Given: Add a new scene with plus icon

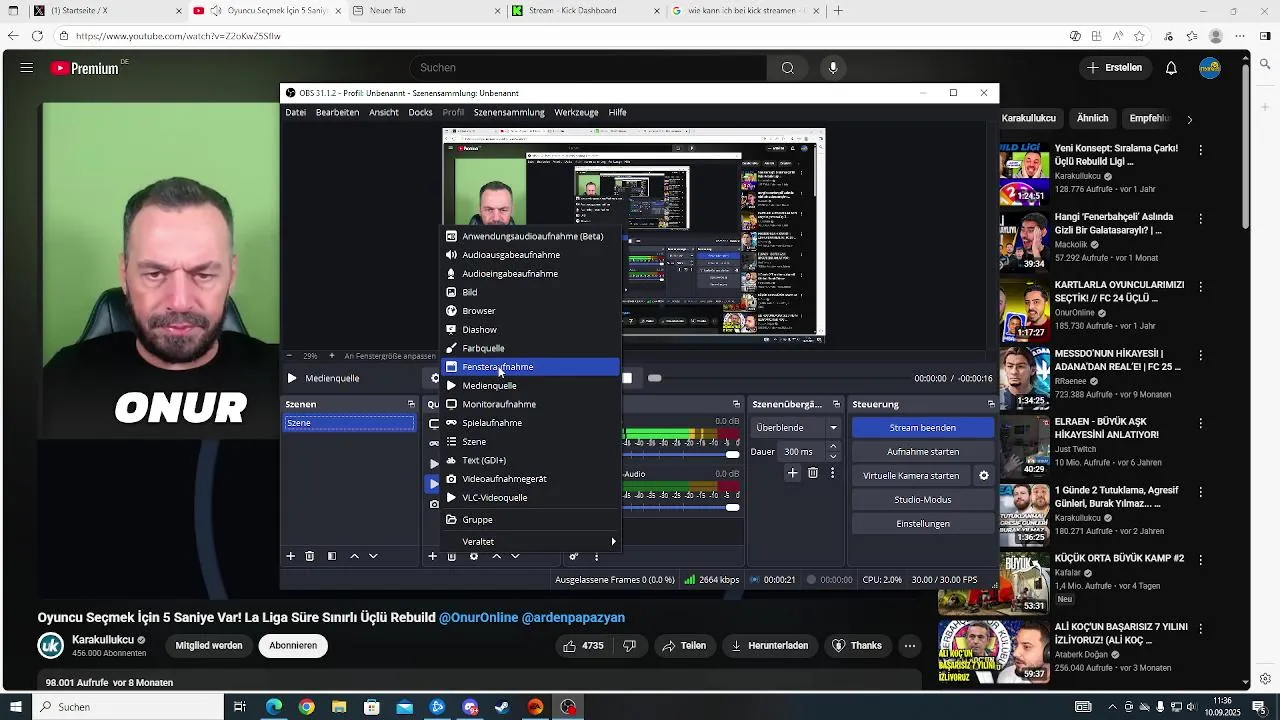Looking at the screenshot, I should 291,556.
